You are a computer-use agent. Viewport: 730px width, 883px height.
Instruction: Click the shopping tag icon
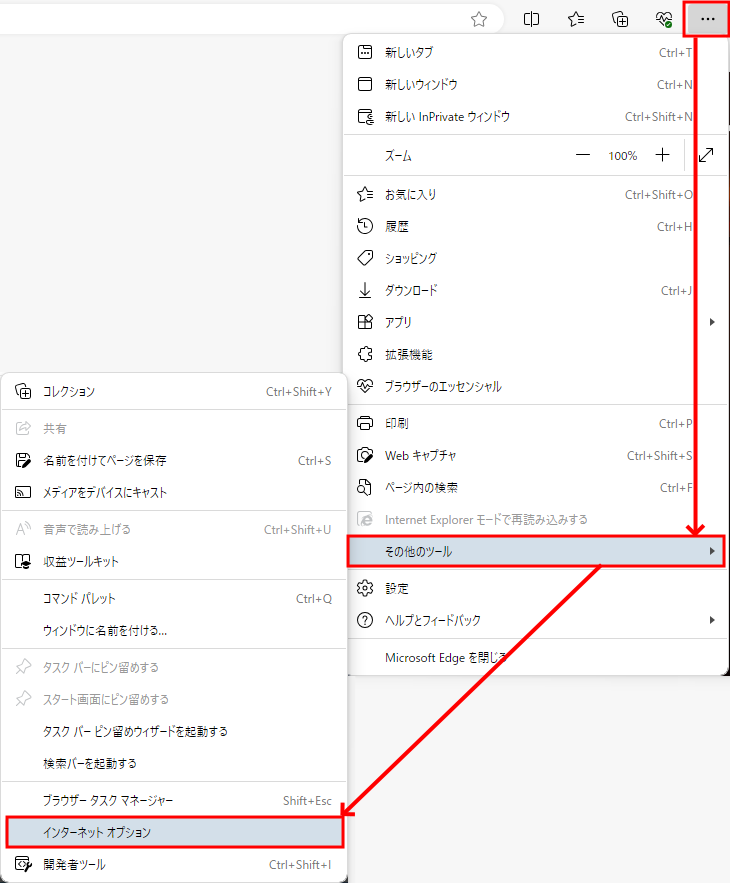click(x=365, y=258)
